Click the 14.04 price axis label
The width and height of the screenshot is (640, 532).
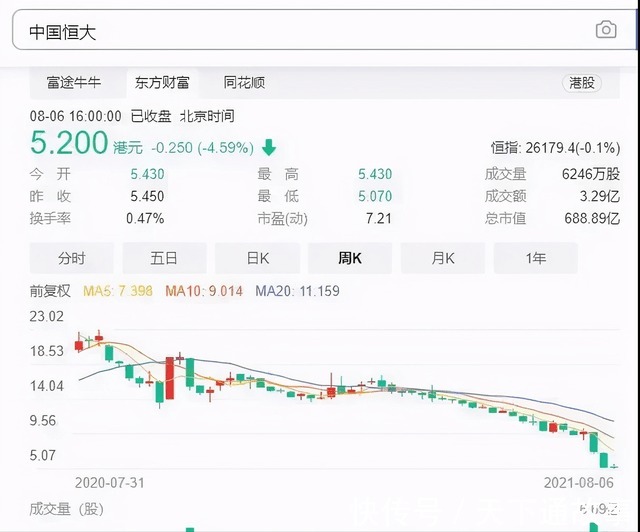pos(47,386)
